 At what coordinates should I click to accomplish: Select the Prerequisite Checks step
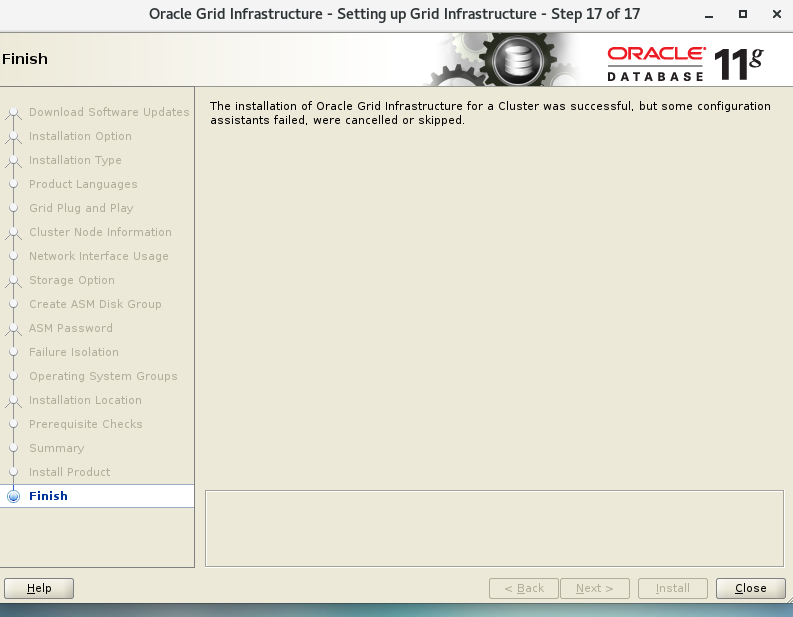click(85, 424)
